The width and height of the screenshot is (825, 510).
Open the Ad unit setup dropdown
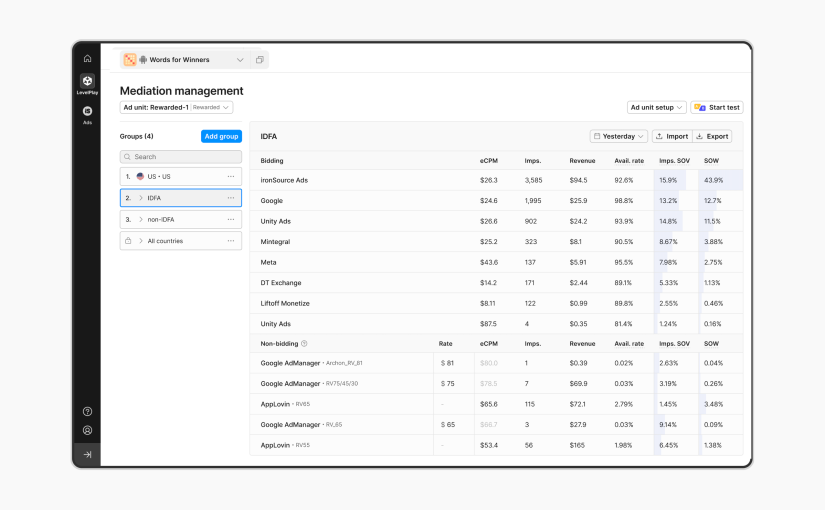[x=656, y=107]
